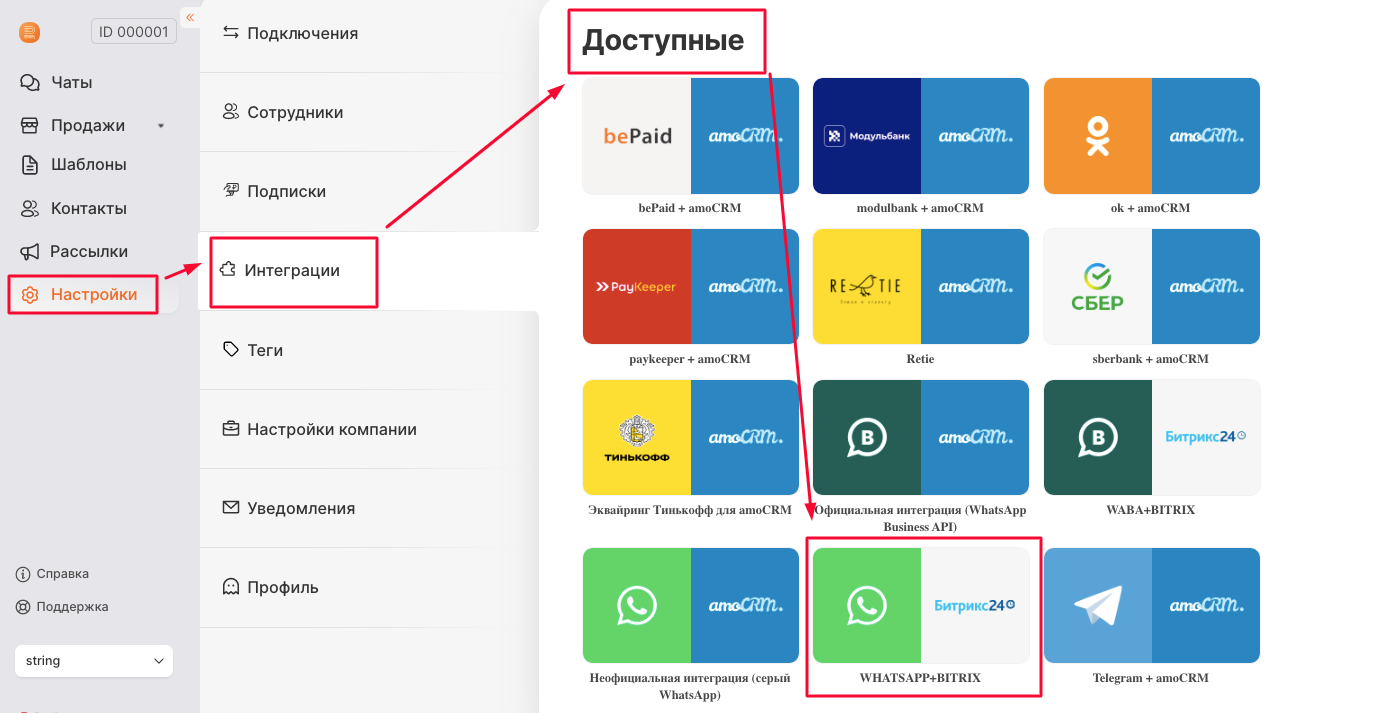Collapse the sidebar with double-chevron arrow

[189, 17]
